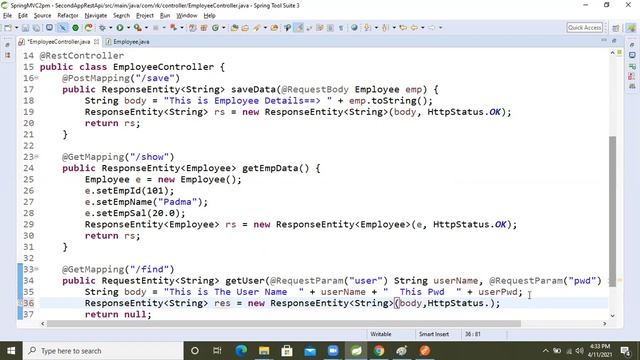This screenshot has width=640, height=360.
Task: Collapse the saveData method at line 16
Action: [x=36, y=78]
